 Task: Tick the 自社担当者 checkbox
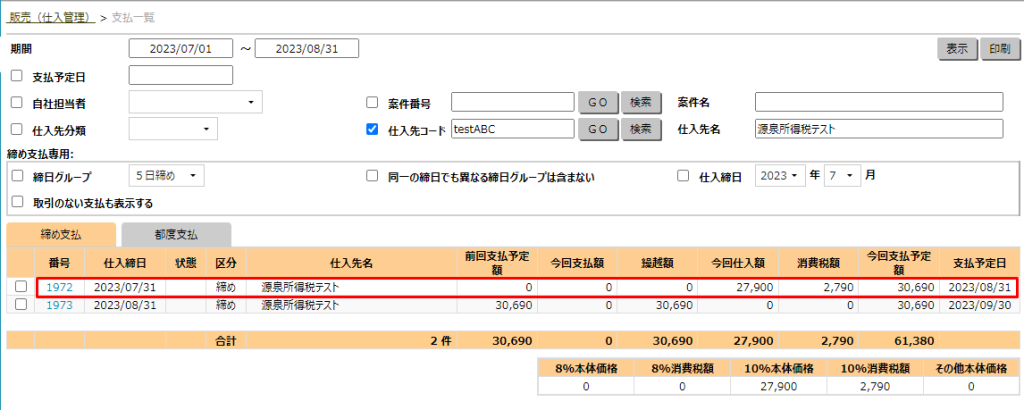pos(16,102)
